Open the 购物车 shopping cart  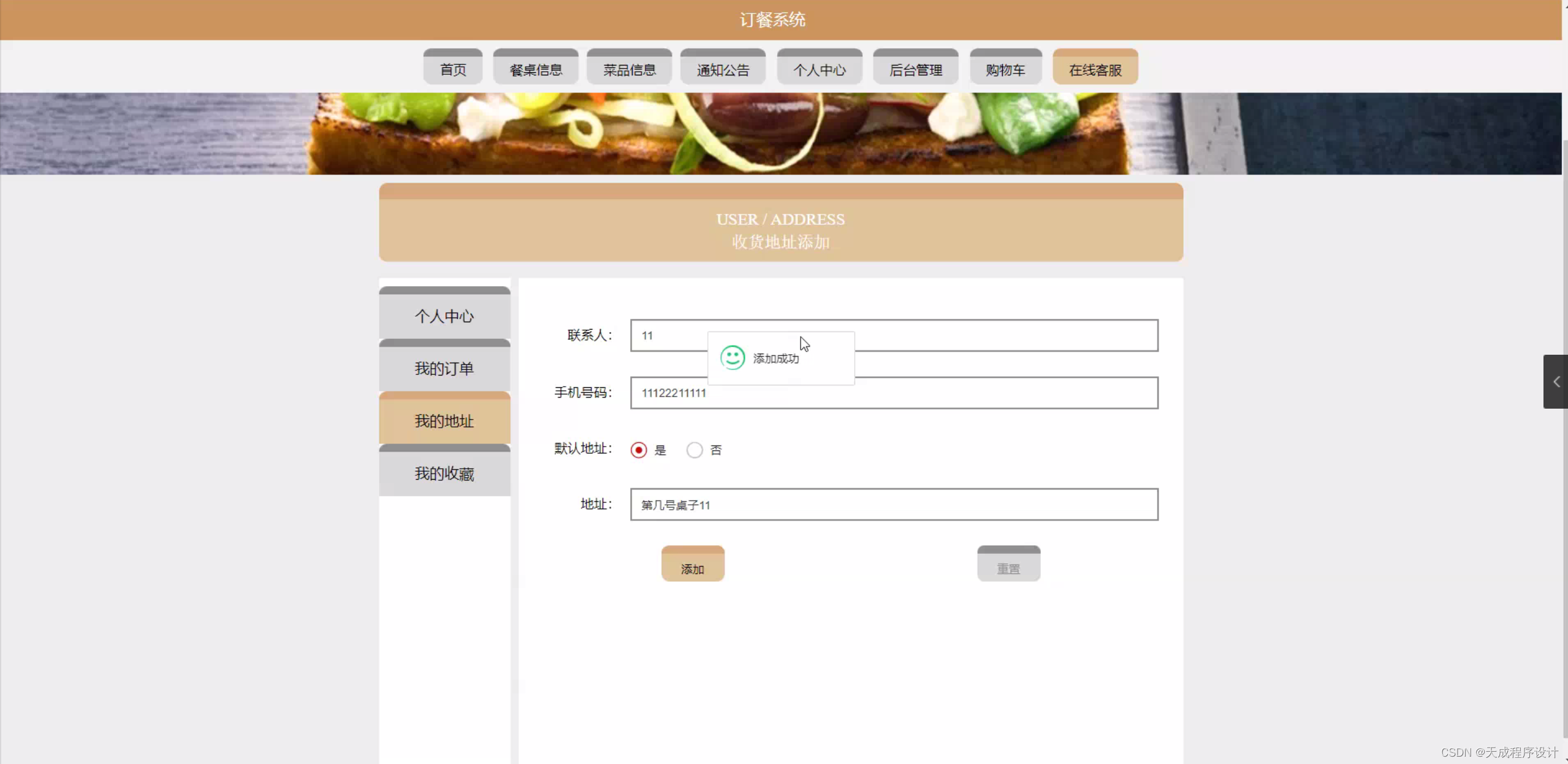[x=1005, y=69]
